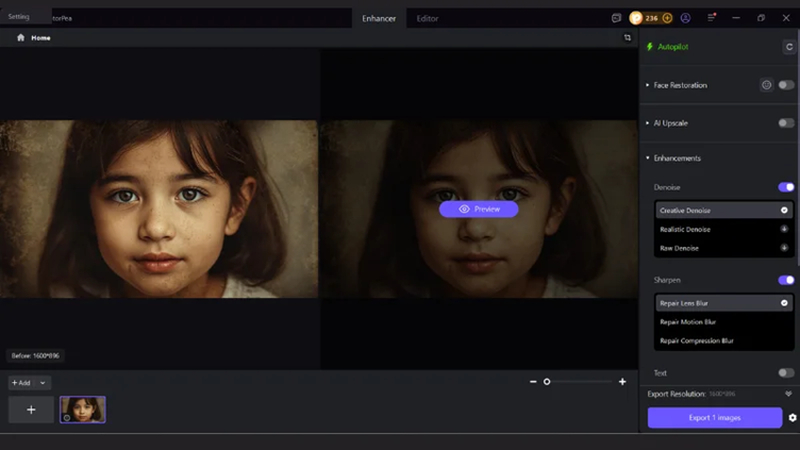Click the Enhancements section heading

tap(677, 158)
